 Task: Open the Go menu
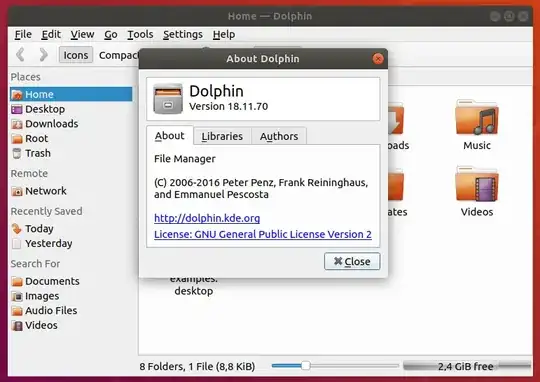point(111,34)
